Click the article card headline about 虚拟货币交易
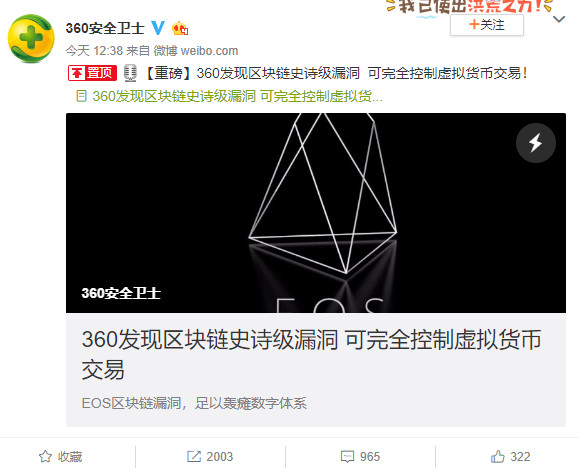The height and width of the screenshot is (470, 579). click(x=311, y=354)
